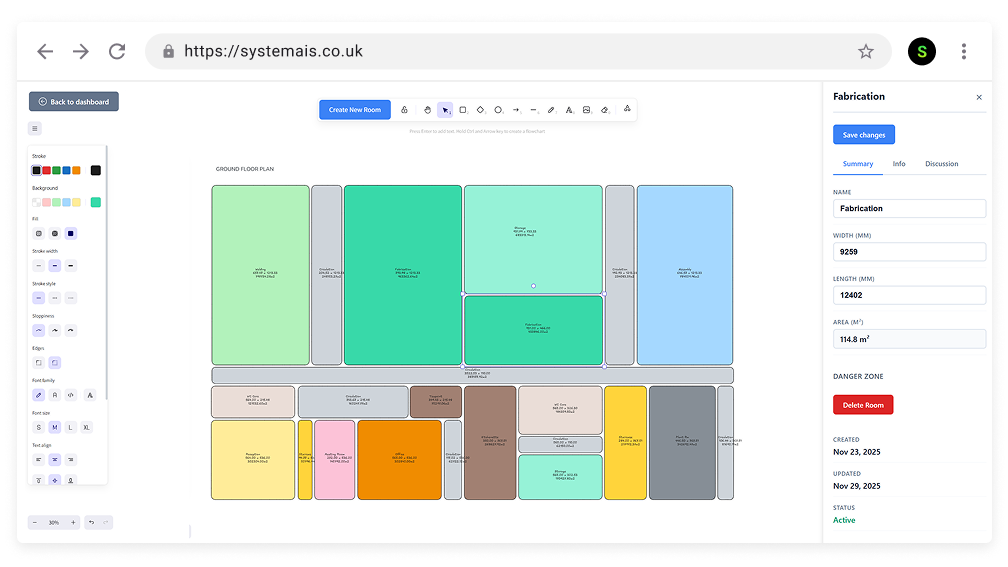1008x567 pixels.
Task: Zoom out with minus button
Action: pyautogui.click(x=35, y=523)
